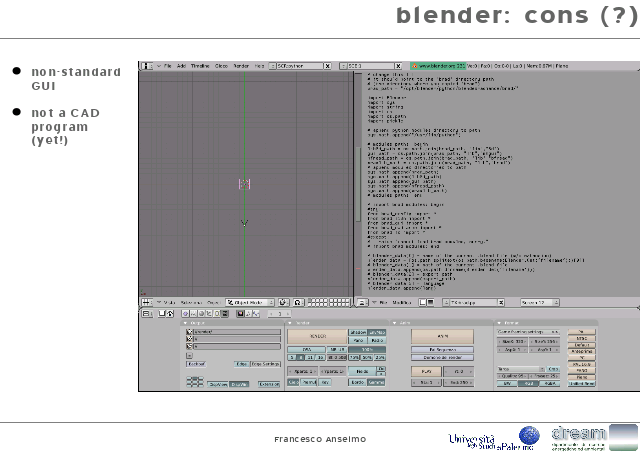Delete current screen with SCR X button
The image size is (640, 452).
pyautogui.click(x=328, y=65)
